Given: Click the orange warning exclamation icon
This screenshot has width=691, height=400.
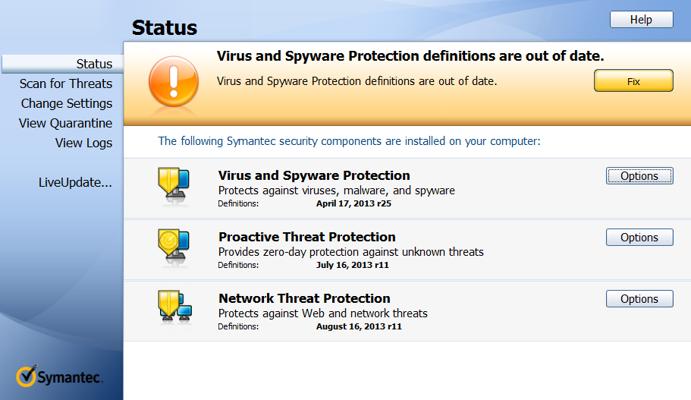Looking at the screenshot, I should pos(174,76).
